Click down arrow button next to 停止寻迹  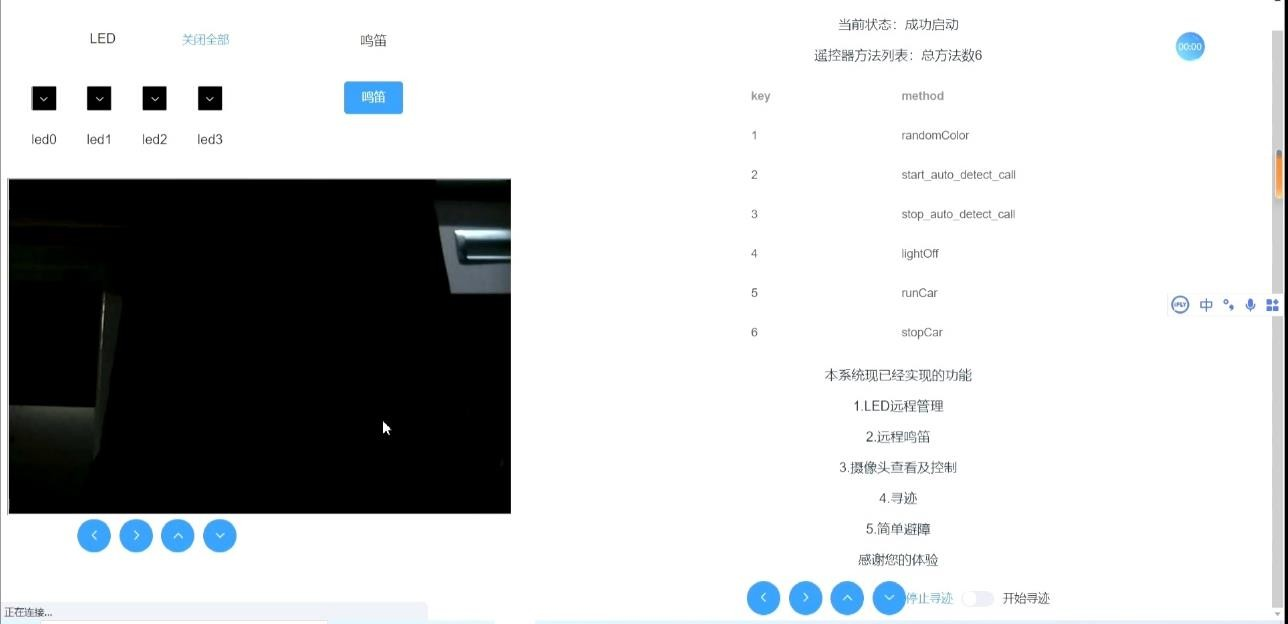click(889, 598)
